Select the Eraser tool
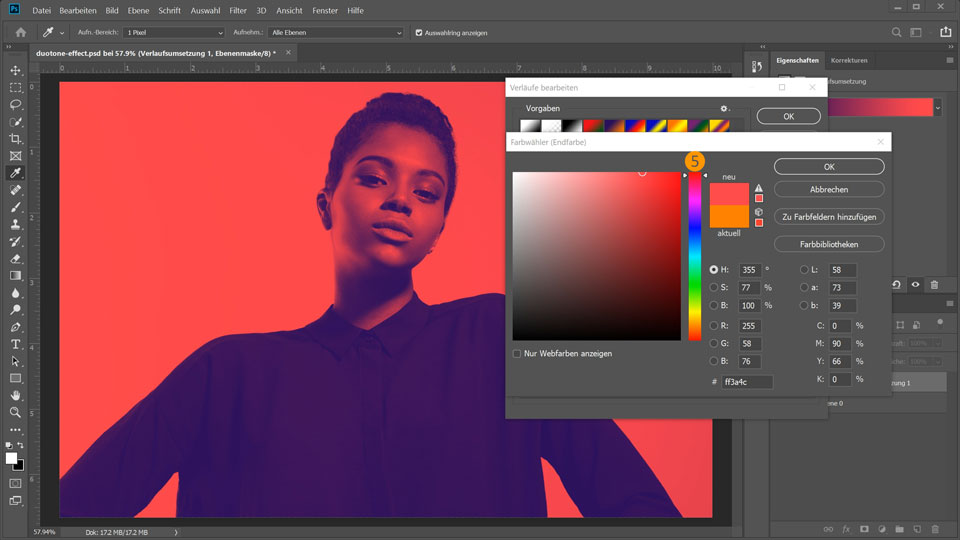 (16, 259)
